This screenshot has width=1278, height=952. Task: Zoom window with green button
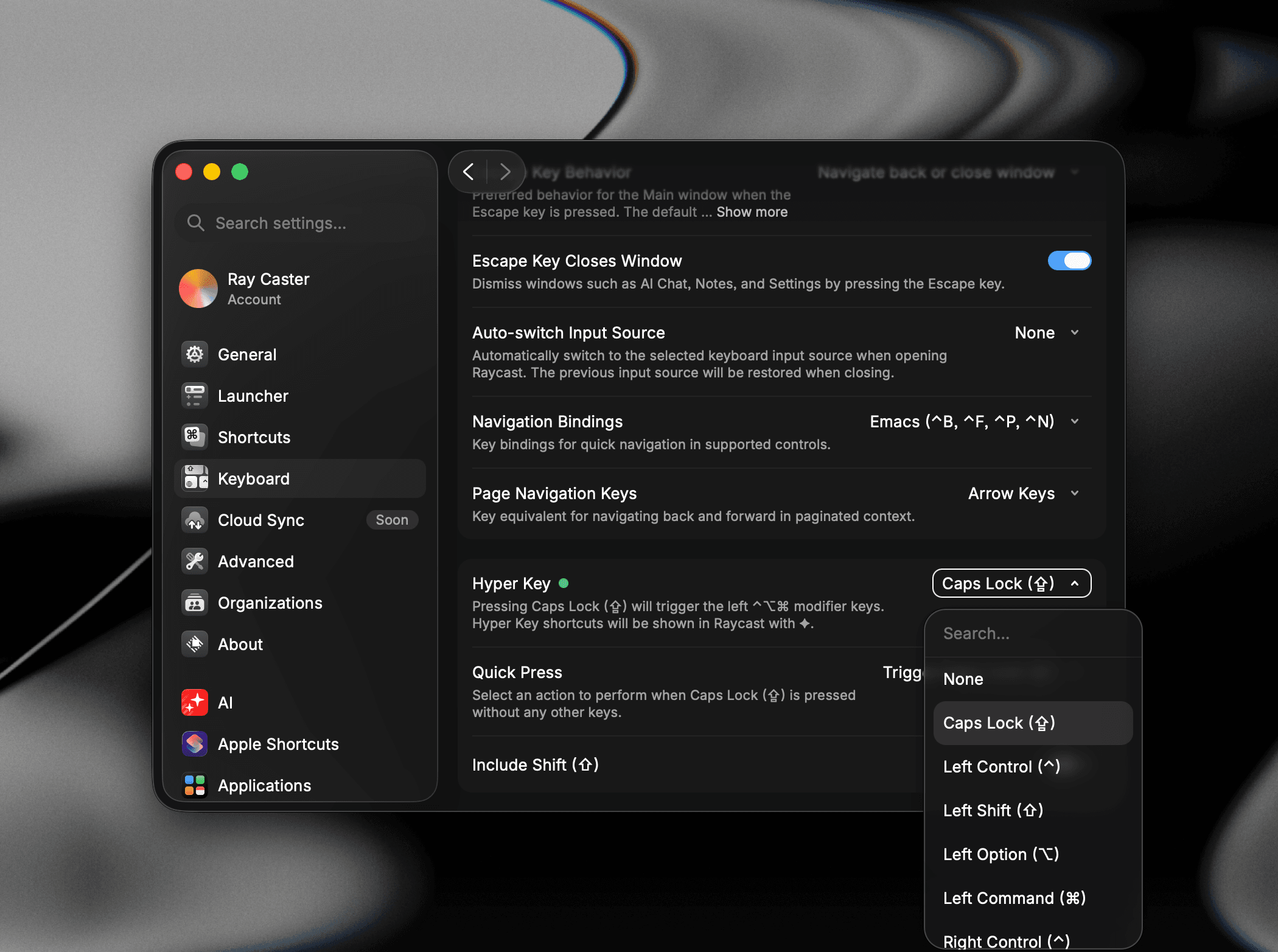[240, 172]
